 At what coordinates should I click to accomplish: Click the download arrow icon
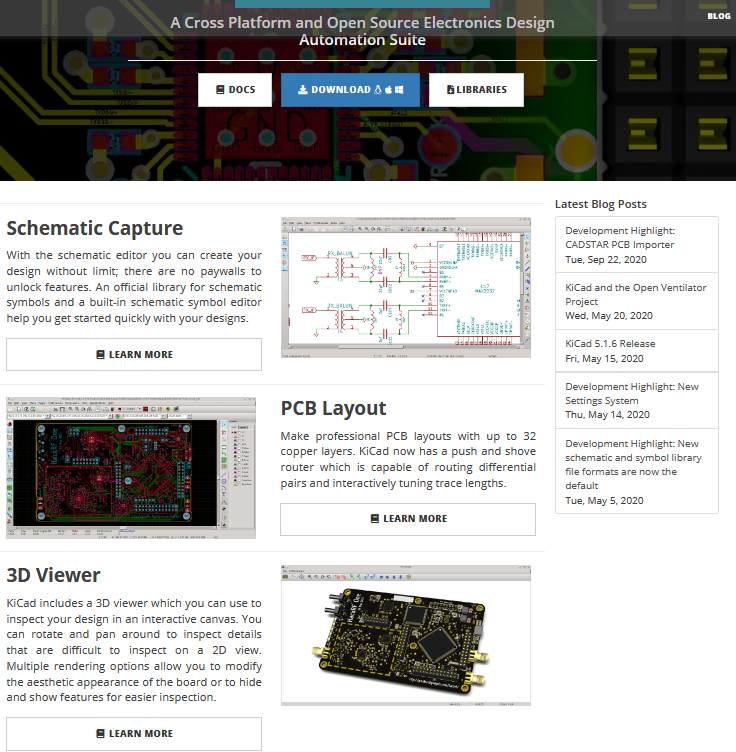pyautogui.click(x=303, y=90)
